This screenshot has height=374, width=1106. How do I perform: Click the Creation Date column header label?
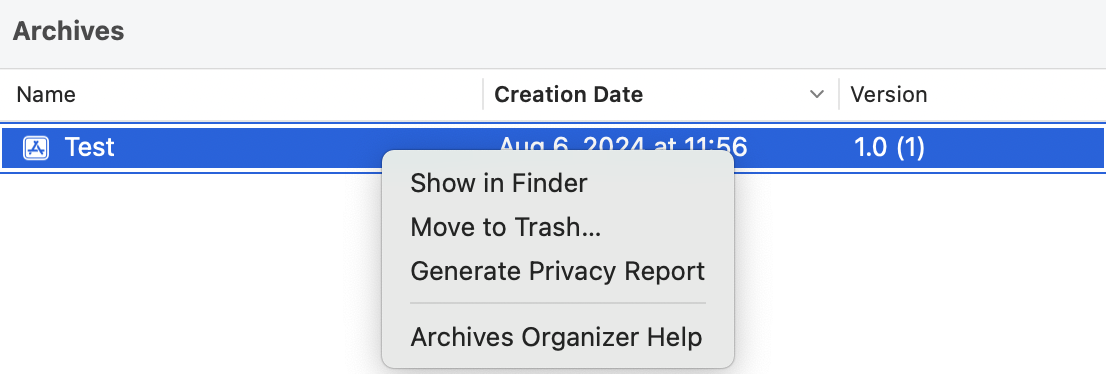[569, 95]
